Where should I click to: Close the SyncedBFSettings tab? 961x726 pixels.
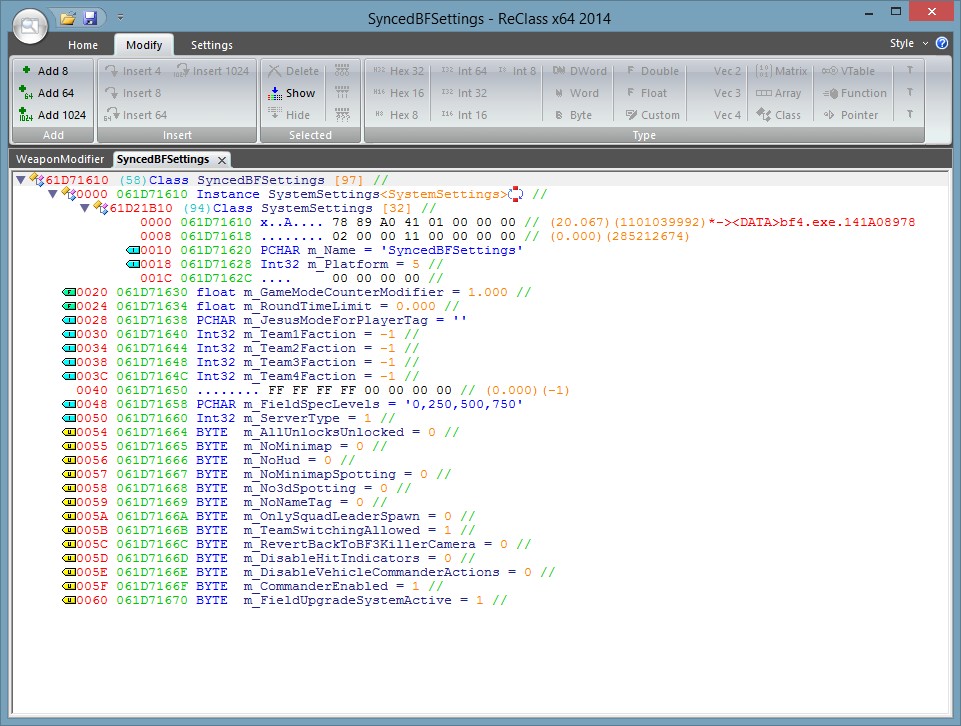(x=222, y=160)
